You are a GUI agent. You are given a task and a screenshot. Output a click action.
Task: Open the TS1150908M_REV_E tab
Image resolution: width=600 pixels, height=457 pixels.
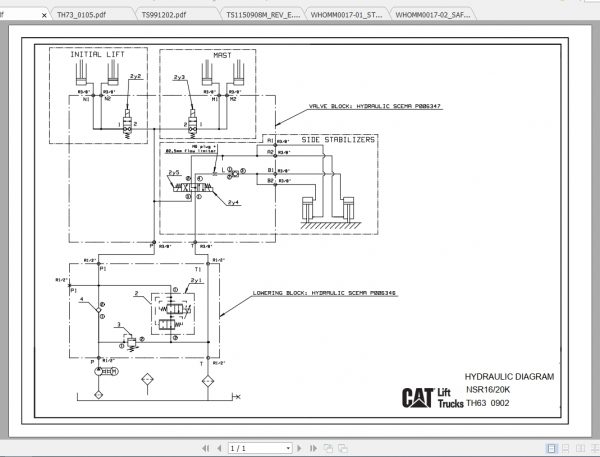point(263,15)
